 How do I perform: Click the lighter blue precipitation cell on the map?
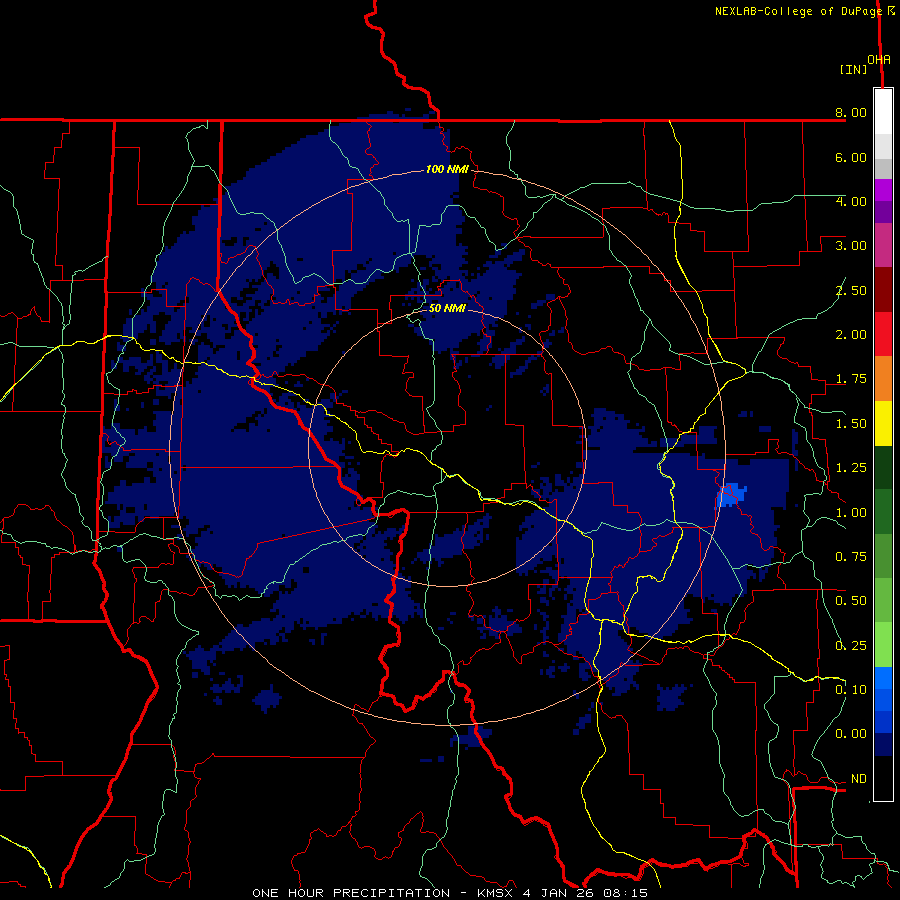pos(731,494)
